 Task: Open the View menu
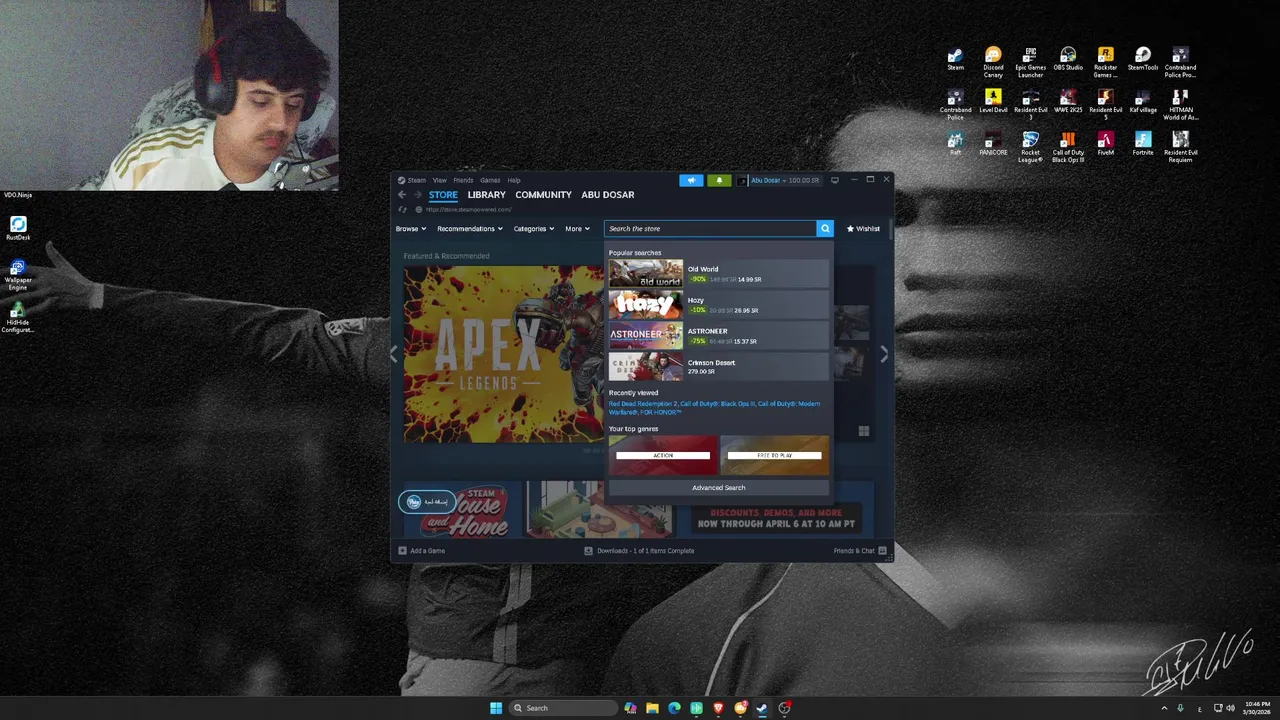[440, 180]
